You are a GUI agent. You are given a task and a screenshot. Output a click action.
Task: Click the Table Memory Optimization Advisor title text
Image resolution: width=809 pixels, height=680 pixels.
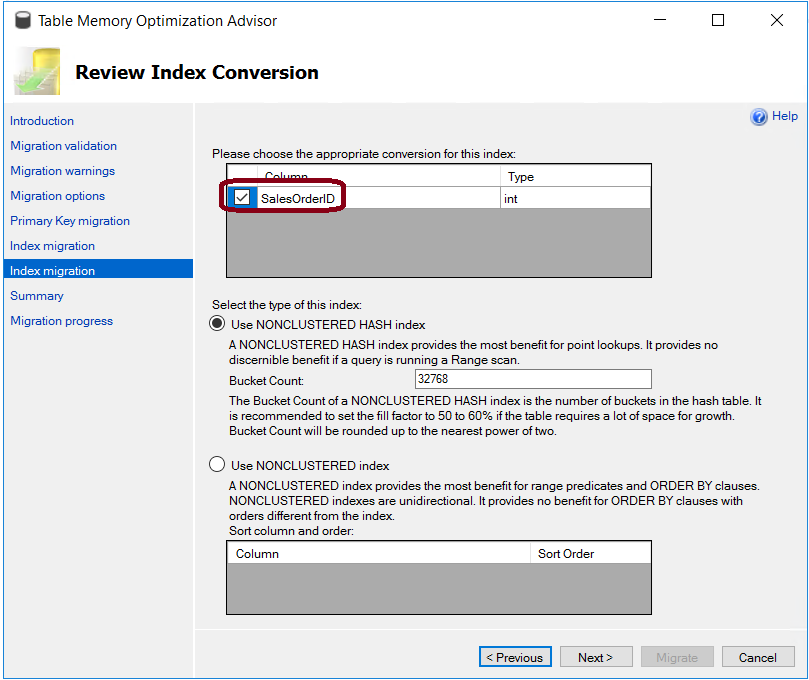[x=157, y=21]
